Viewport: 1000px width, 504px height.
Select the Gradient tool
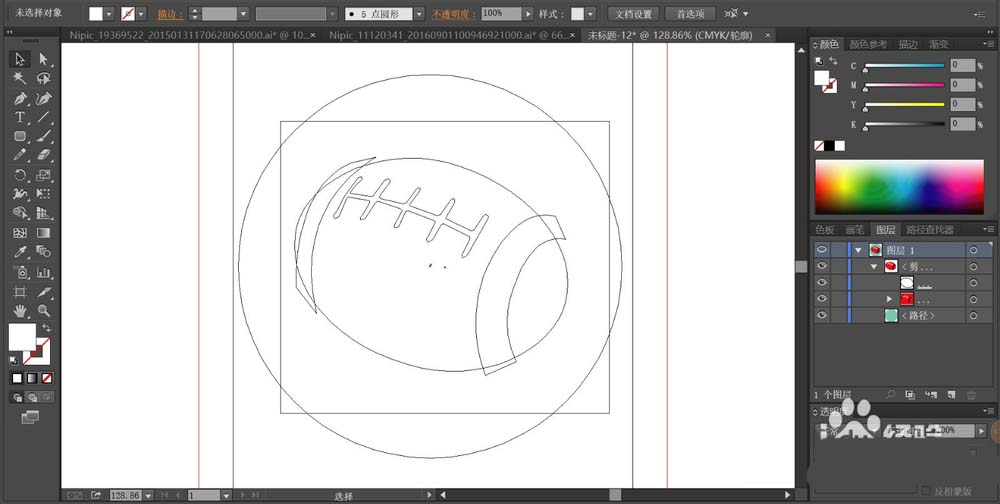[43, 233]
